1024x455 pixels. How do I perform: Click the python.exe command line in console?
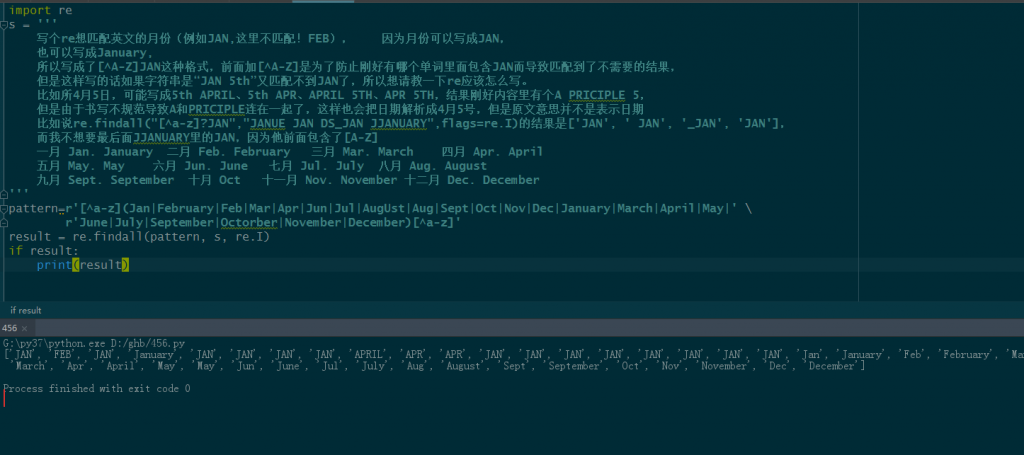(94, 343)
